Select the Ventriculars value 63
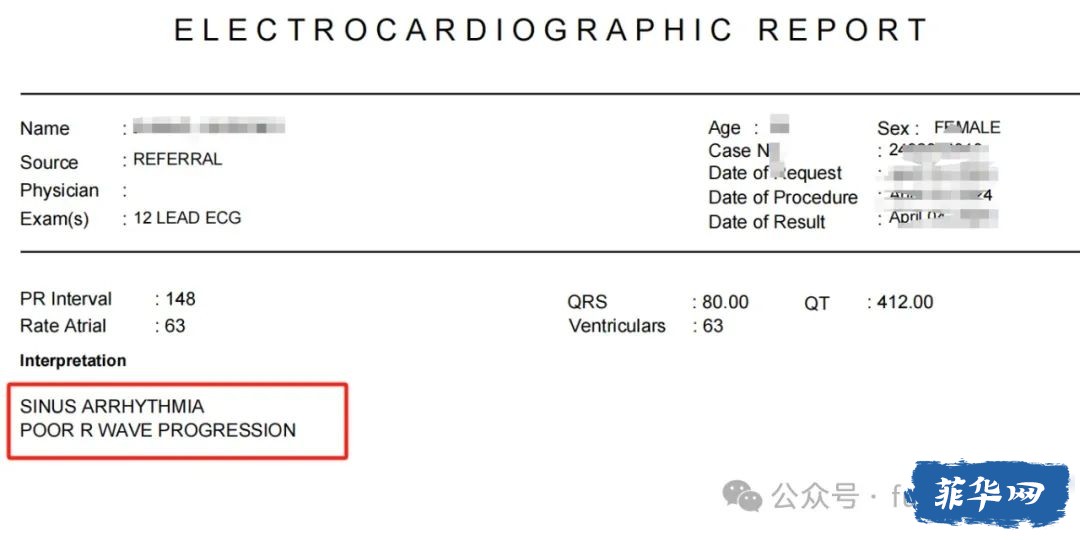 coord(713,326)
